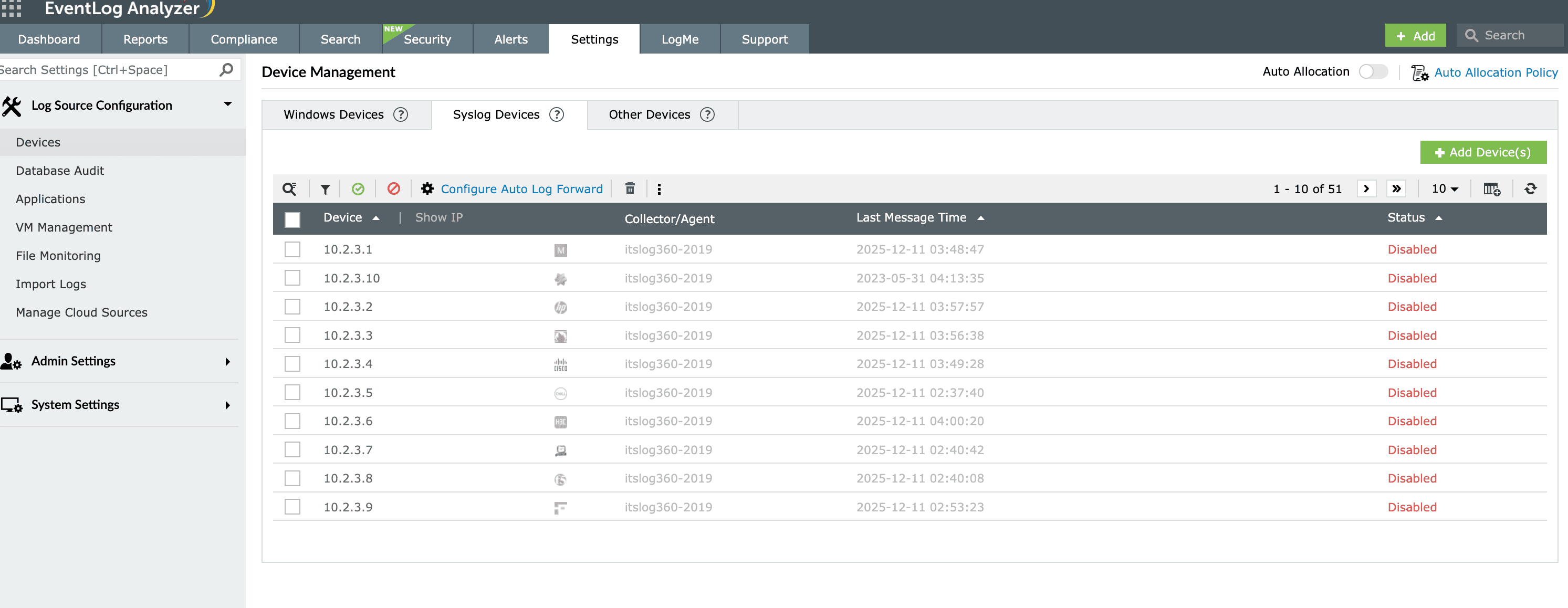Click device type icon for 10.2.3.7
Viewport: 1568px width, 608px height.
click(561, 450)
